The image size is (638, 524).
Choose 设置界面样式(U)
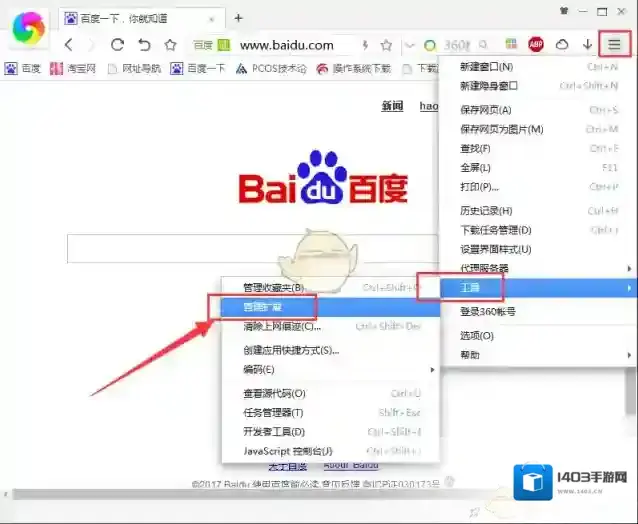click(x=538, y=249)
